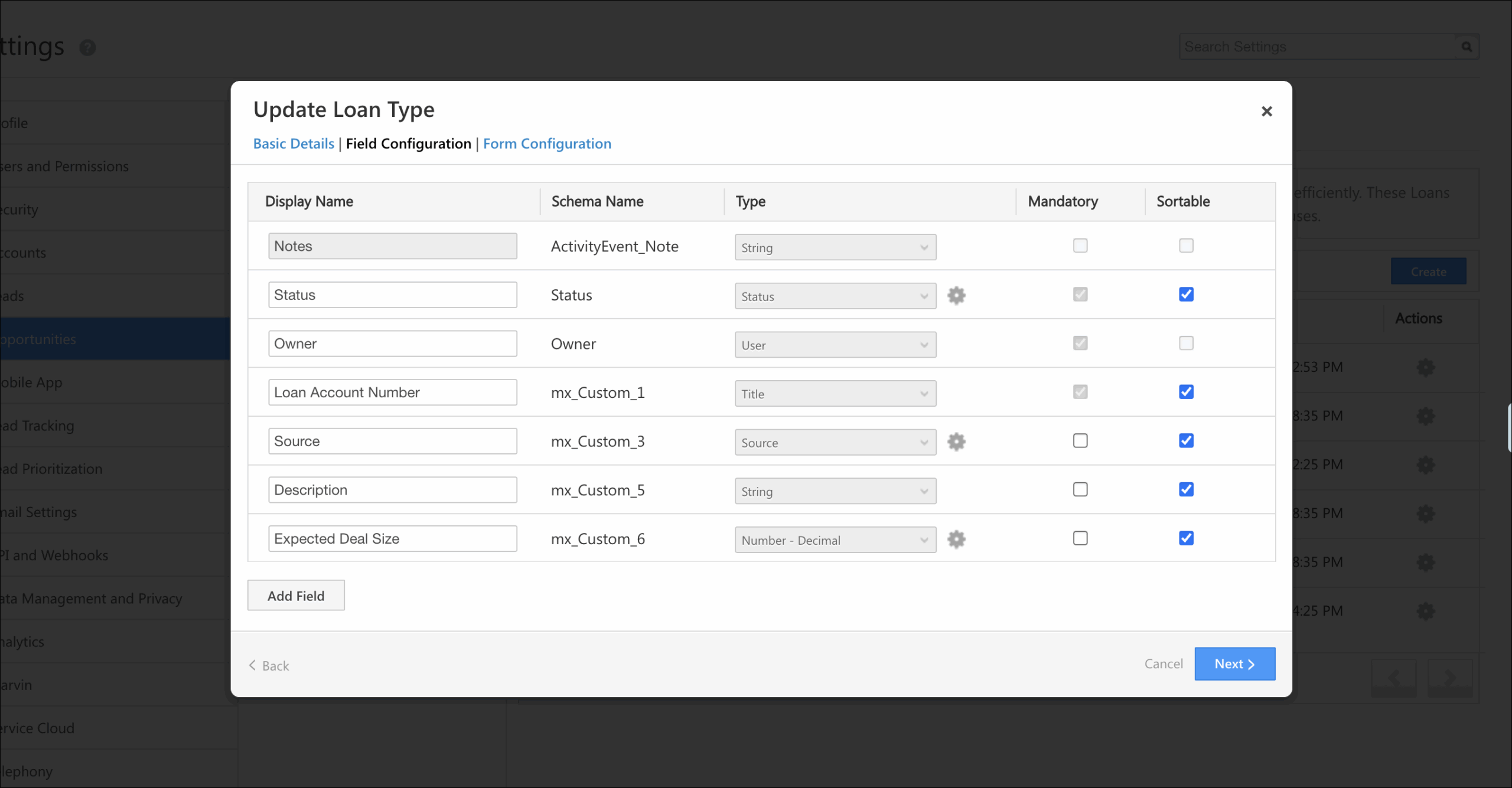
Task: Edit Expected Deal Size display name
Action: click(393, 539)
